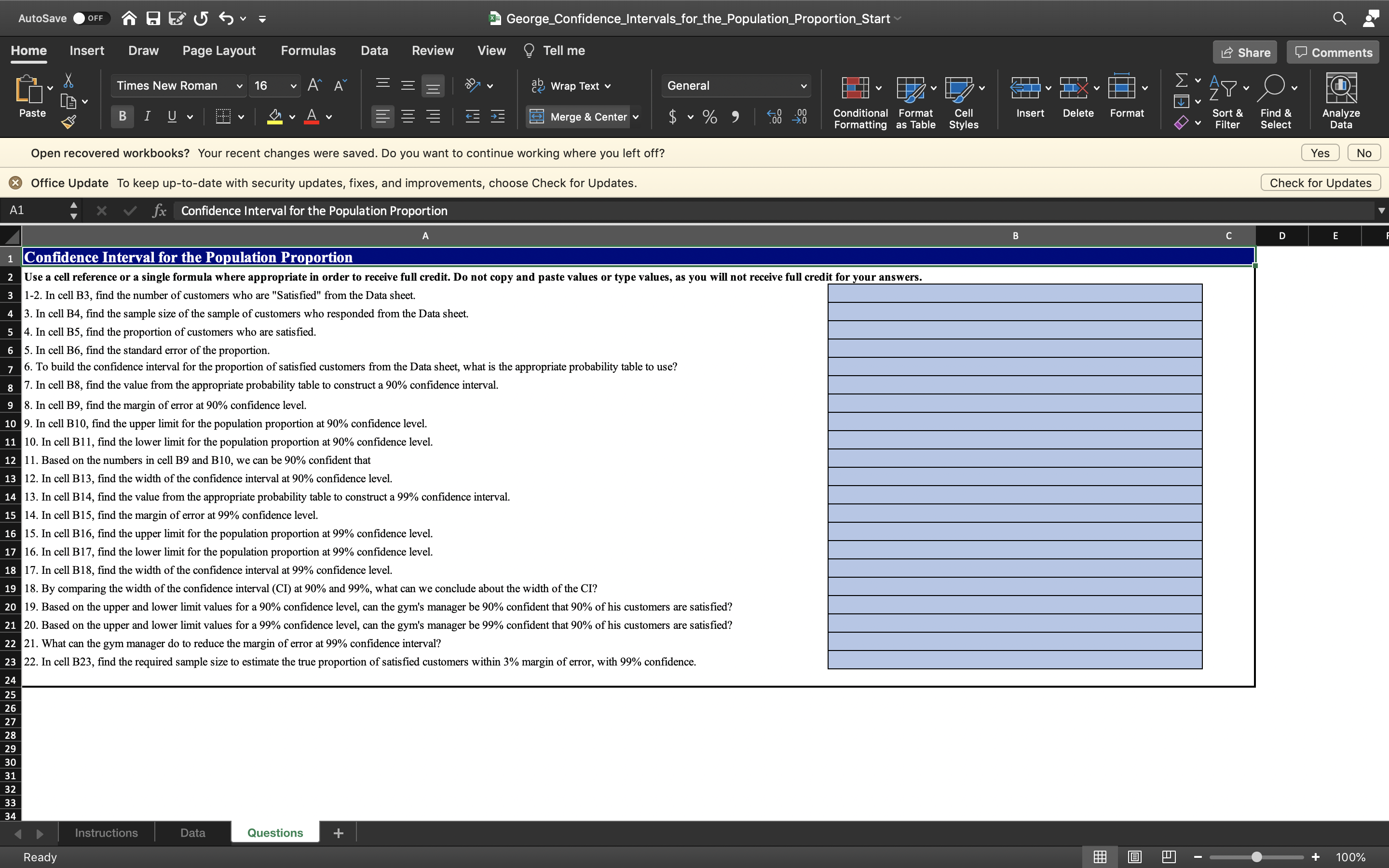Click the Analyze Data icon
The width and height of the screenshot is (1389, 868).
[1341, 100]
